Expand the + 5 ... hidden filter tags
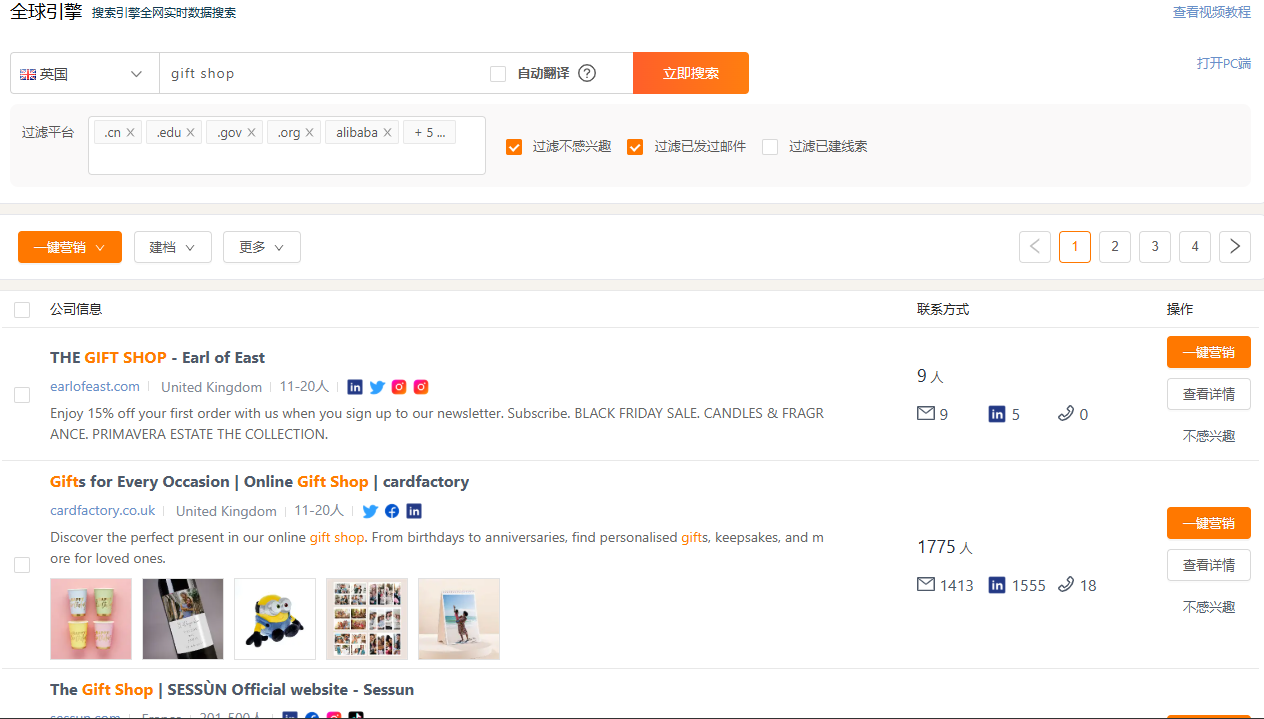Viewport: 1264px width, 719px height. (429, 132)
